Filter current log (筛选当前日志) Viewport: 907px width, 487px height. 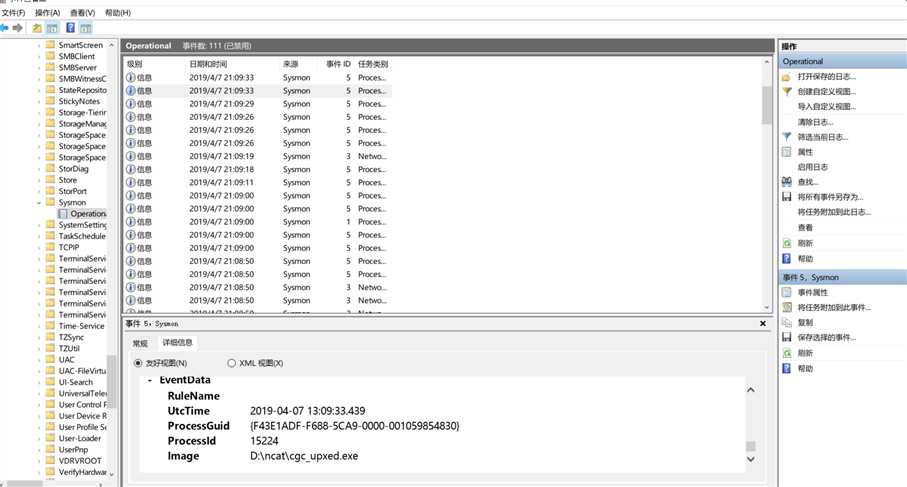tap(823, 137)
